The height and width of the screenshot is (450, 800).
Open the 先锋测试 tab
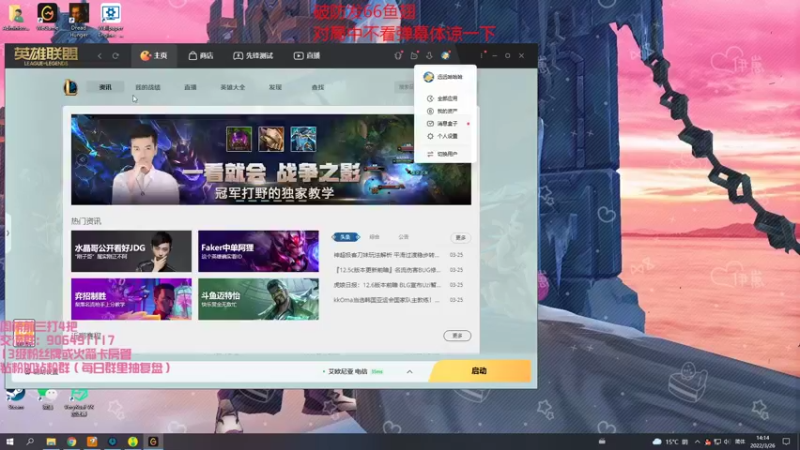click(253, 56)
